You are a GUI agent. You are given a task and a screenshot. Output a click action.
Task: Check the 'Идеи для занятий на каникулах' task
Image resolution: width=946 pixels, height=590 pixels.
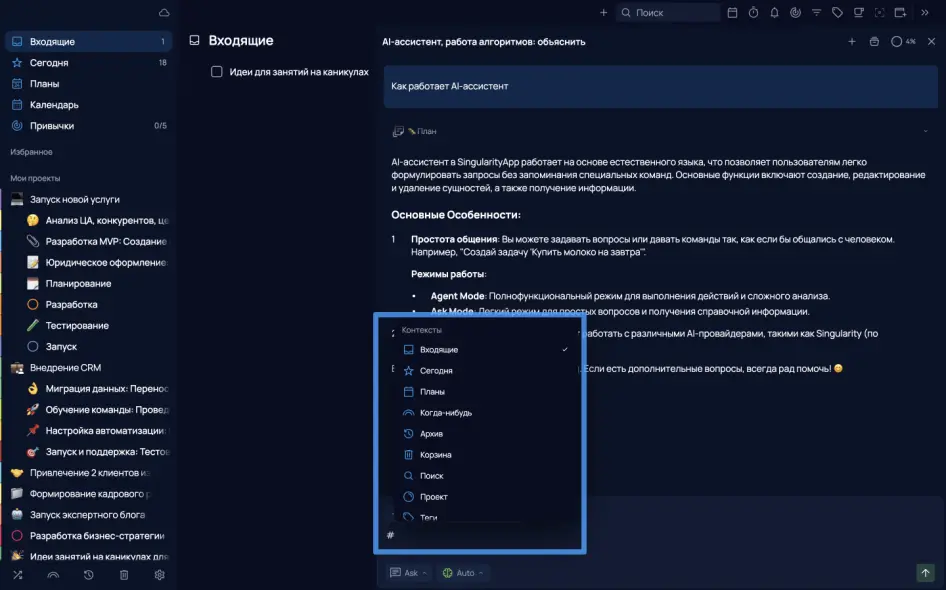[x=217, y=72]
